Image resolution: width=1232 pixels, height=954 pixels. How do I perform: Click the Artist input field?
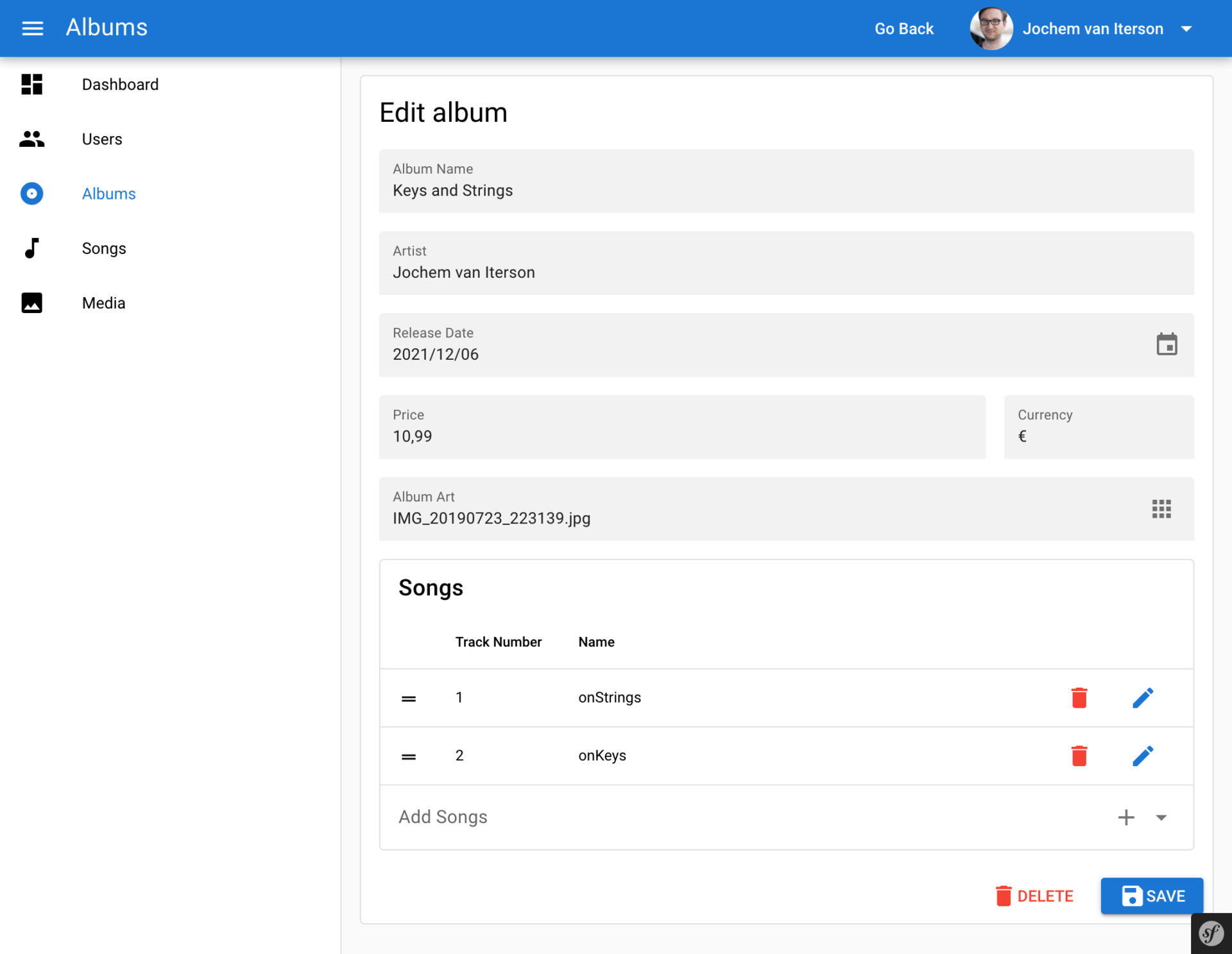pyautogui.click(x=786, y=263)
